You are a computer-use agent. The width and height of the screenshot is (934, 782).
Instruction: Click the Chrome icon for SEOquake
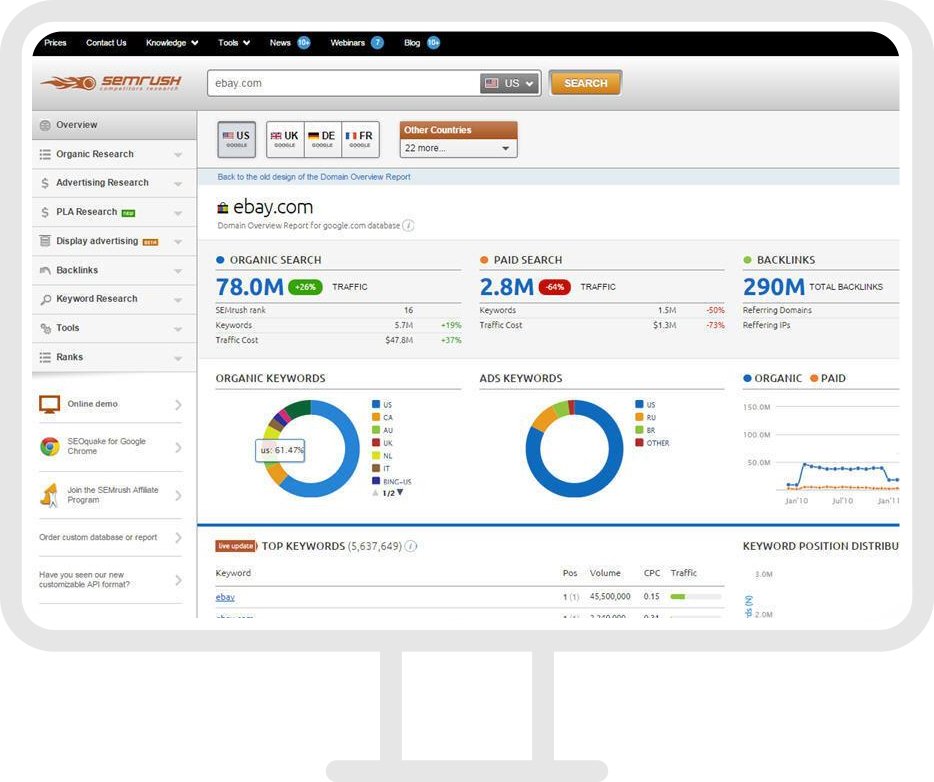pyautogui.click(x=50, y=446)
